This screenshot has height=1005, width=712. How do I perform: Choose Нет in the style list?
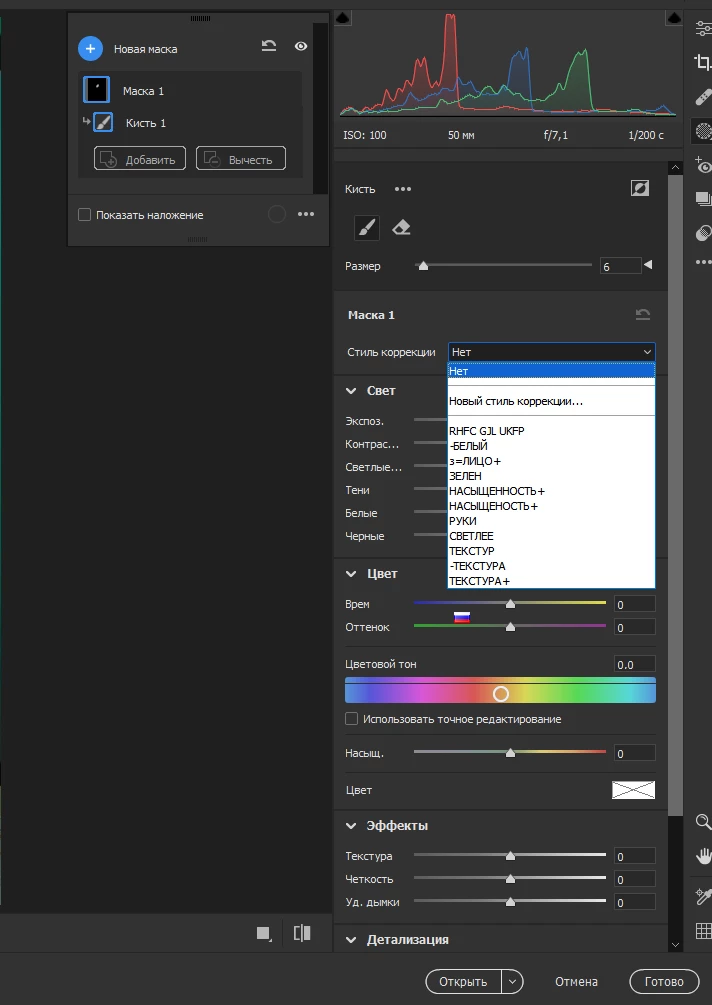click(551, 370)
